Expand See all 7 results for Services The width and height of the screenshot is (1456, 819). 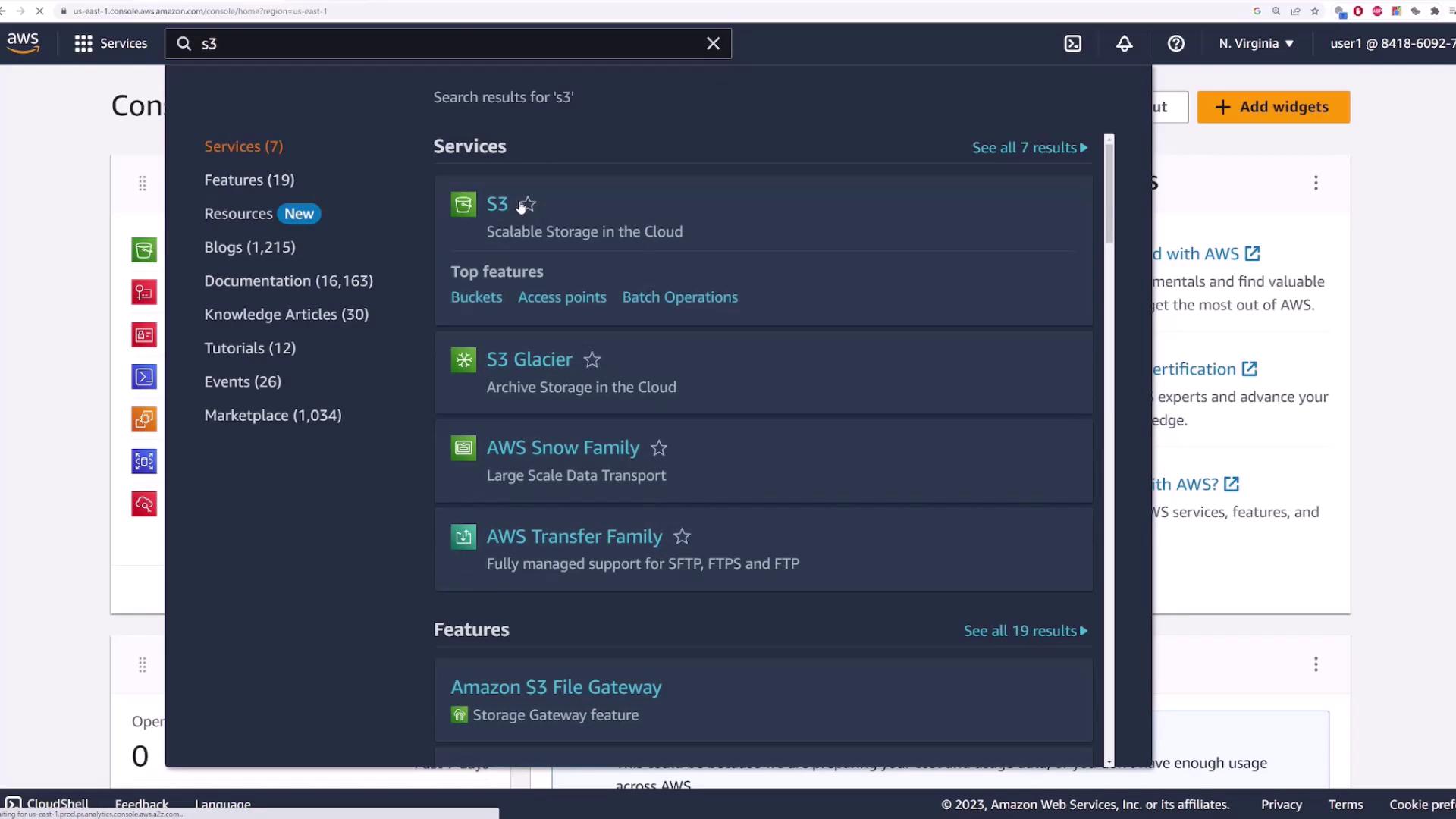pos(1029,148)
